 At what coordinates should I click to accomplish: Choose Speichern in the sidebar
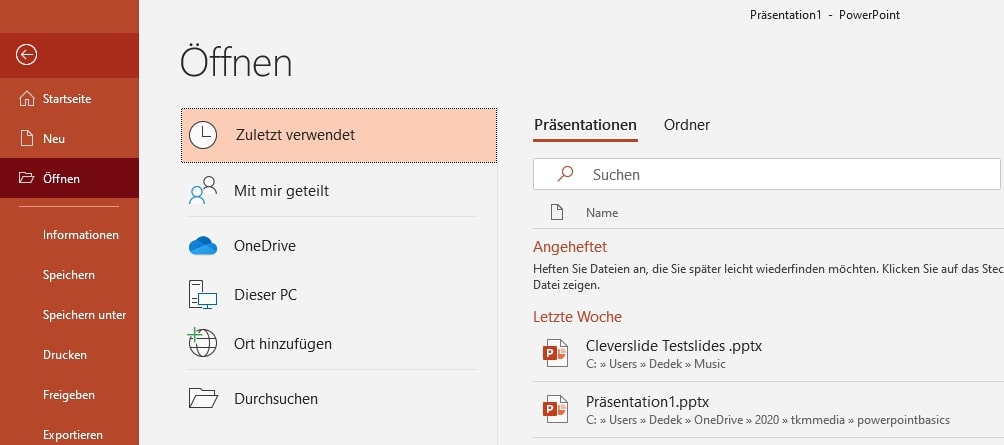[69, 275]
